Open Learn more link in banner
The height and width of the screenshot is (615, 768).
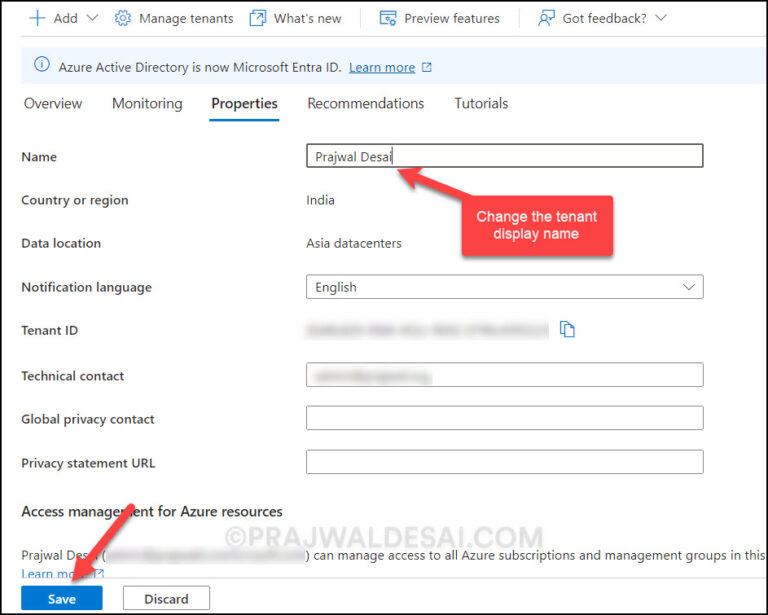coord(382,67)
